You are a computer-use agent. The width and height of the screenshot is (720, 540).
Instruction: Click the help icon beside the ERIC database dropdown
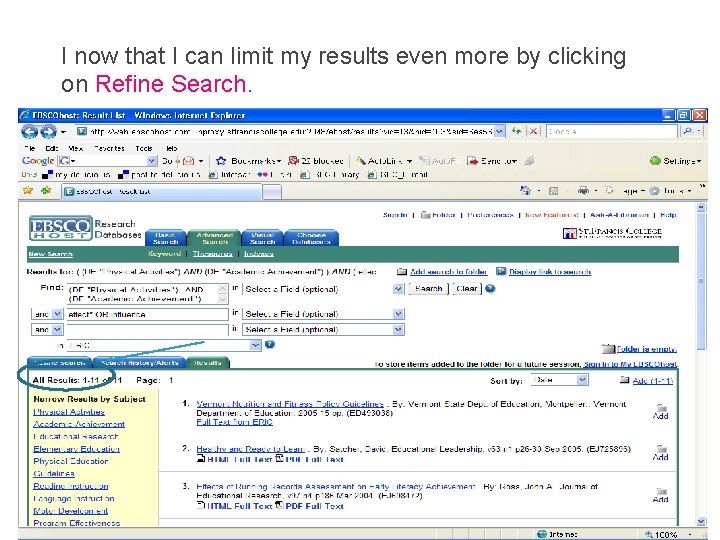tap(270, 344)
